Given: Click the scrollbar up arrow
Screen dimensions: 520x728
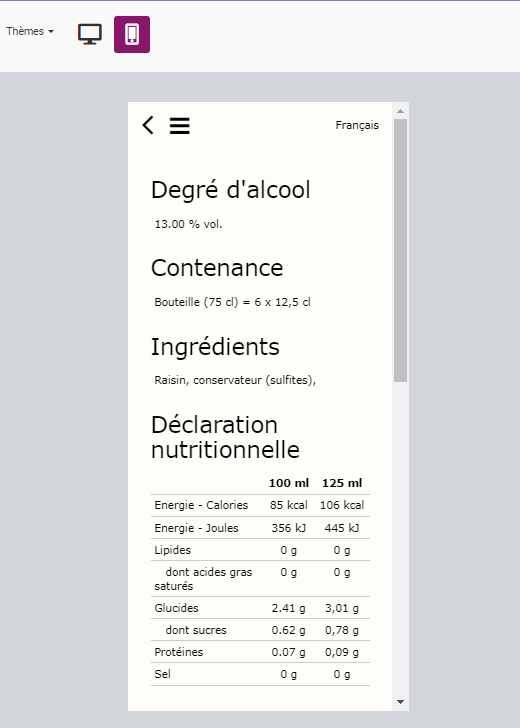Looking at the screenshot, I should [x=400, y=111].
